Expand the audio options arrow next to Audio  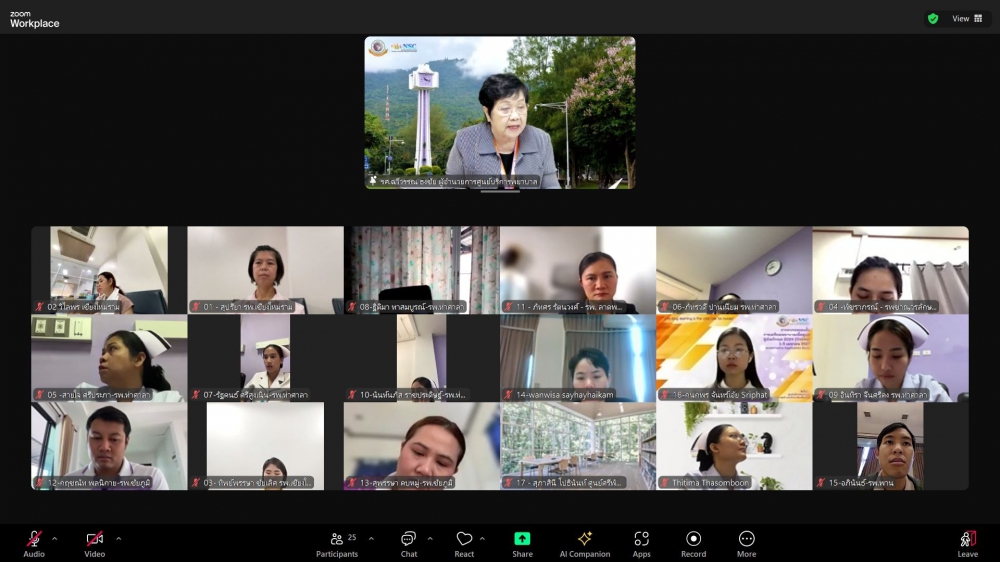[x=54, y=538]
